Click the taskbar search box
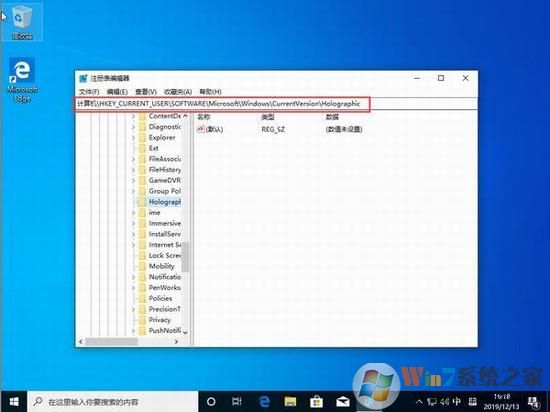 coord(113,401)
